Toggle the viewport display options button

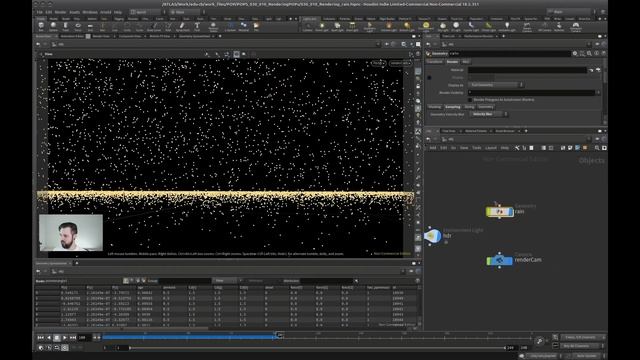(418, 249)
